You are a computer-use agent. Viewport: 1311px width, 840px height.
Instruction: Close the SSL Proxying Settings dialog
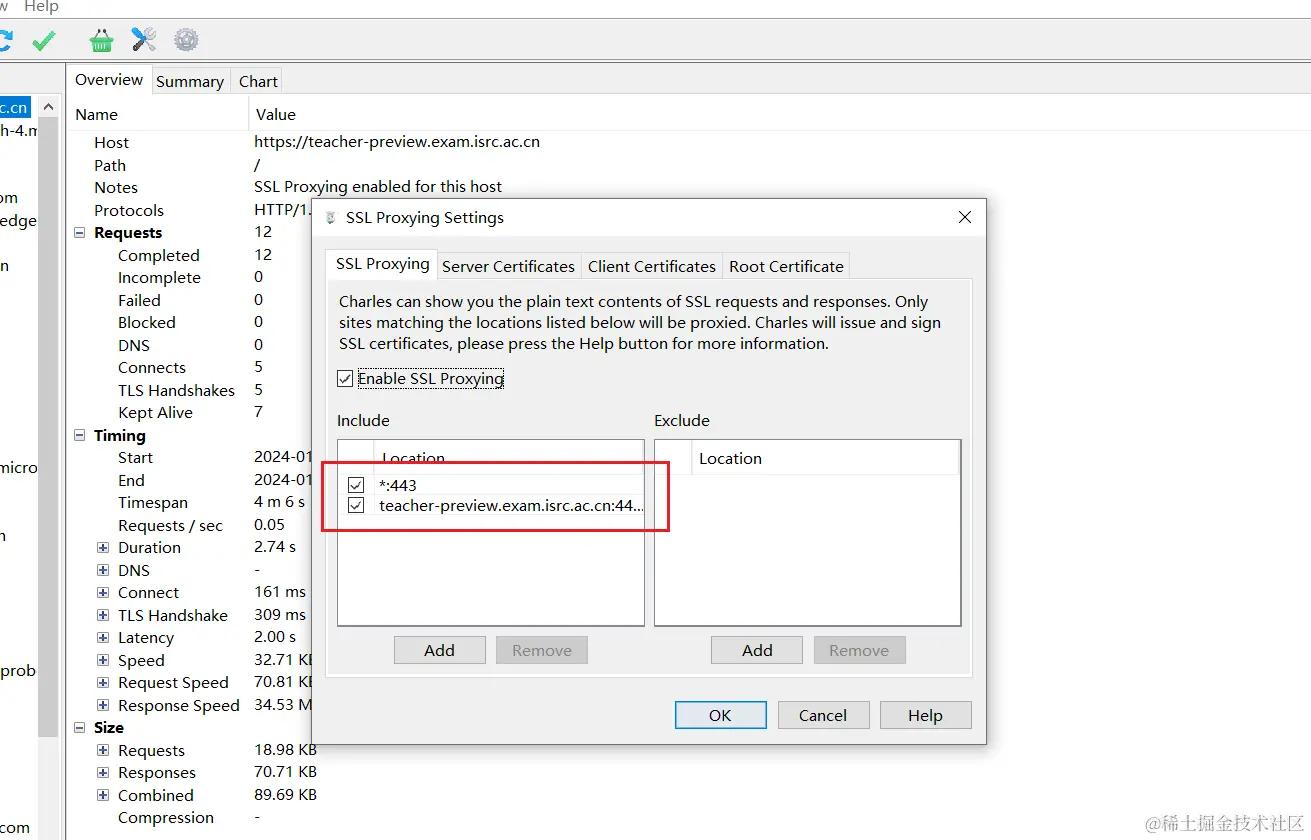point(964,217)
